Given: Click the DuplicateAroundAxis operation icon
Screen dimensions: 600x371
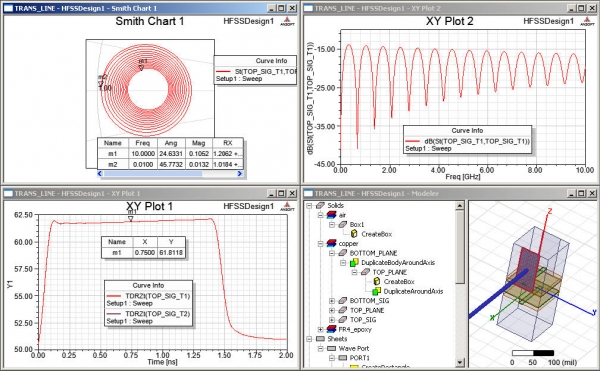Looking at the screenshot, I should pos(377,291).
